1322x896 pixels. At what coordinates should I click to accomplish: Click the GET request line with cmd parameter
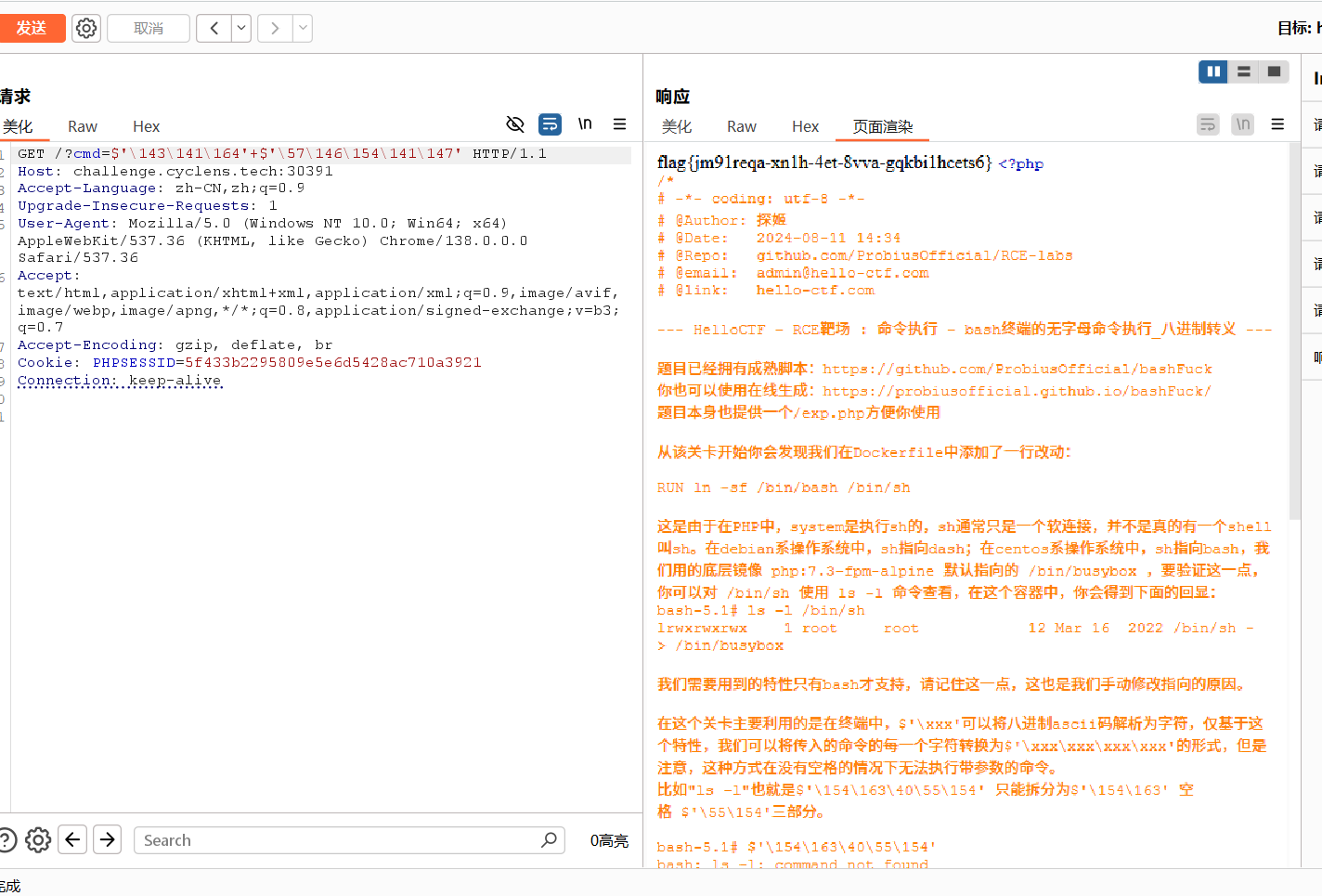coord(282,154)
